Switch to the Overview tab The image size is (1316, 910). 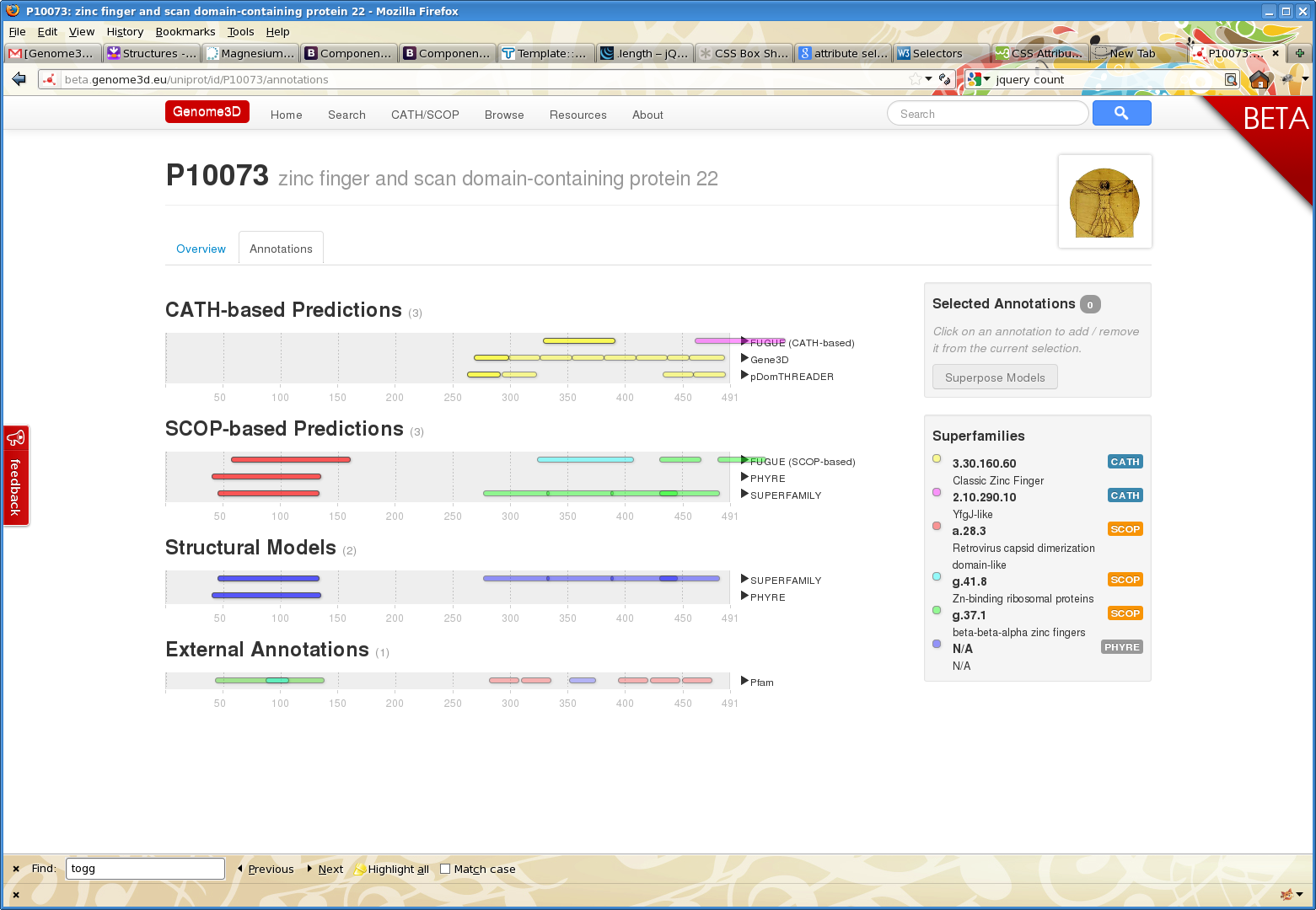point(201,249)
